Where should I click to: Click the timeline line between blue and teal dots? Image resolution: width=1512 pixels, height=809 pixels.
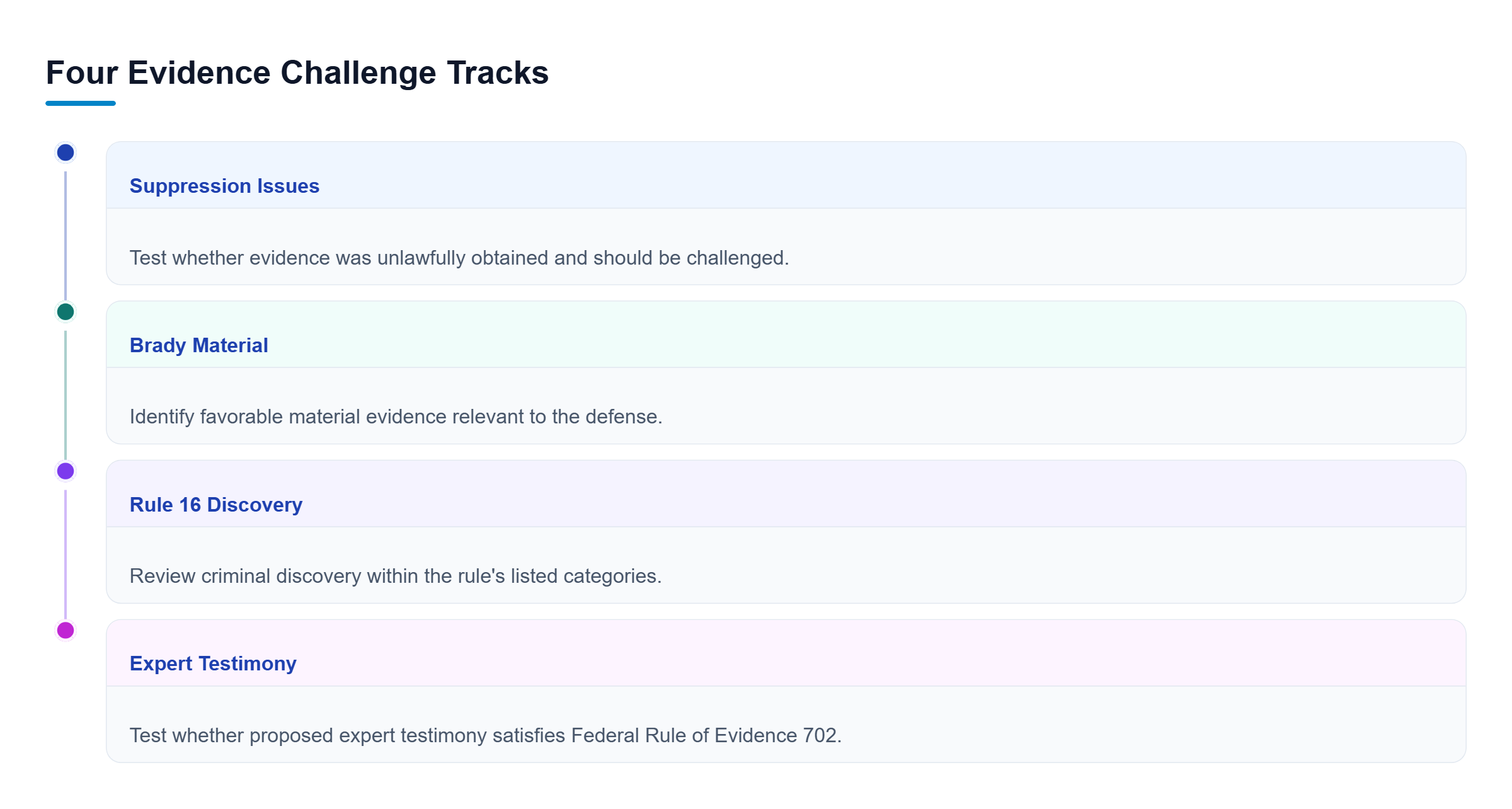[x=66, y=236]
